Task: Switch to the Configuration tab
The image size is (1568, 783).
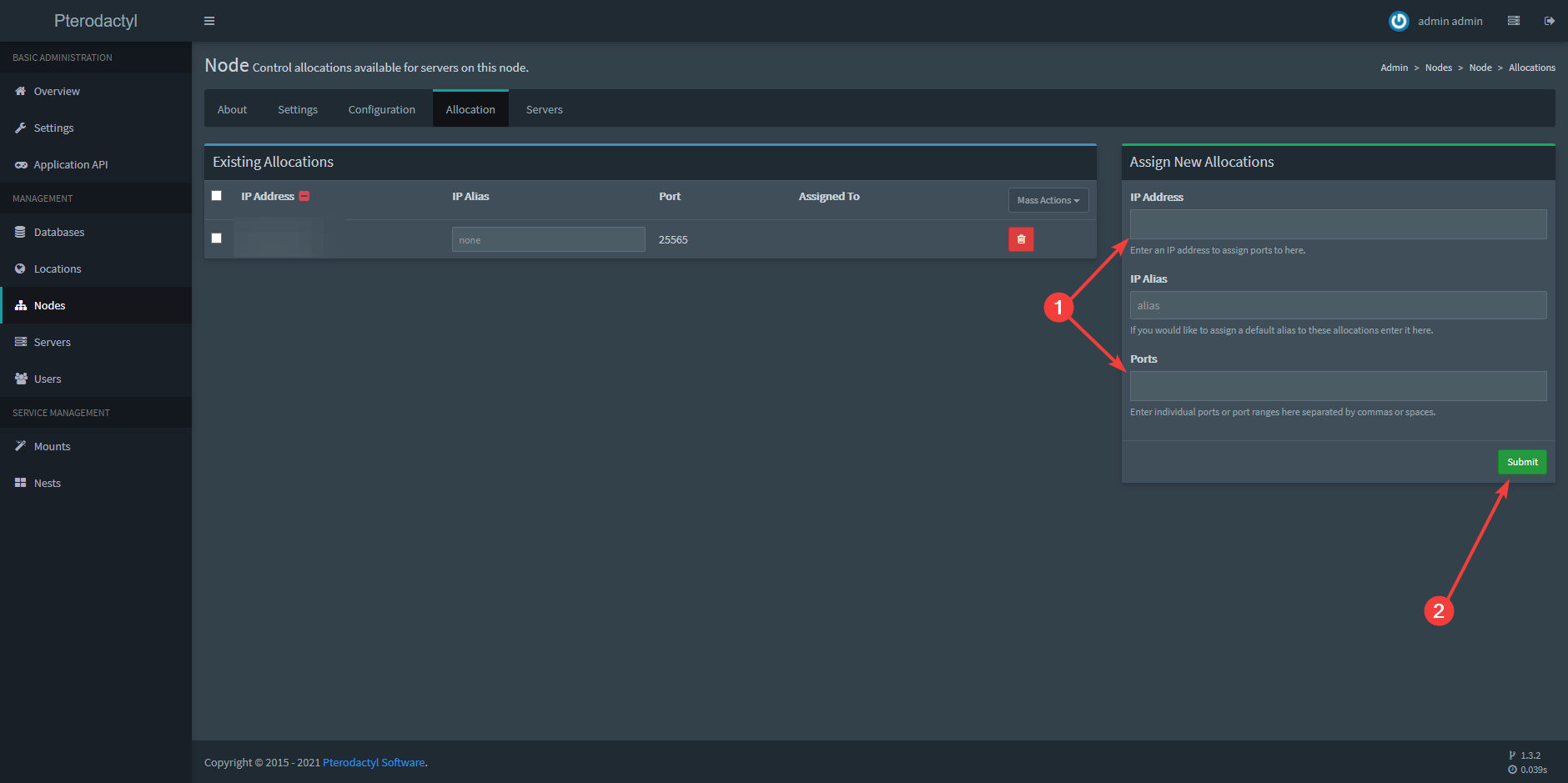Action: click(x=382, y=109)
